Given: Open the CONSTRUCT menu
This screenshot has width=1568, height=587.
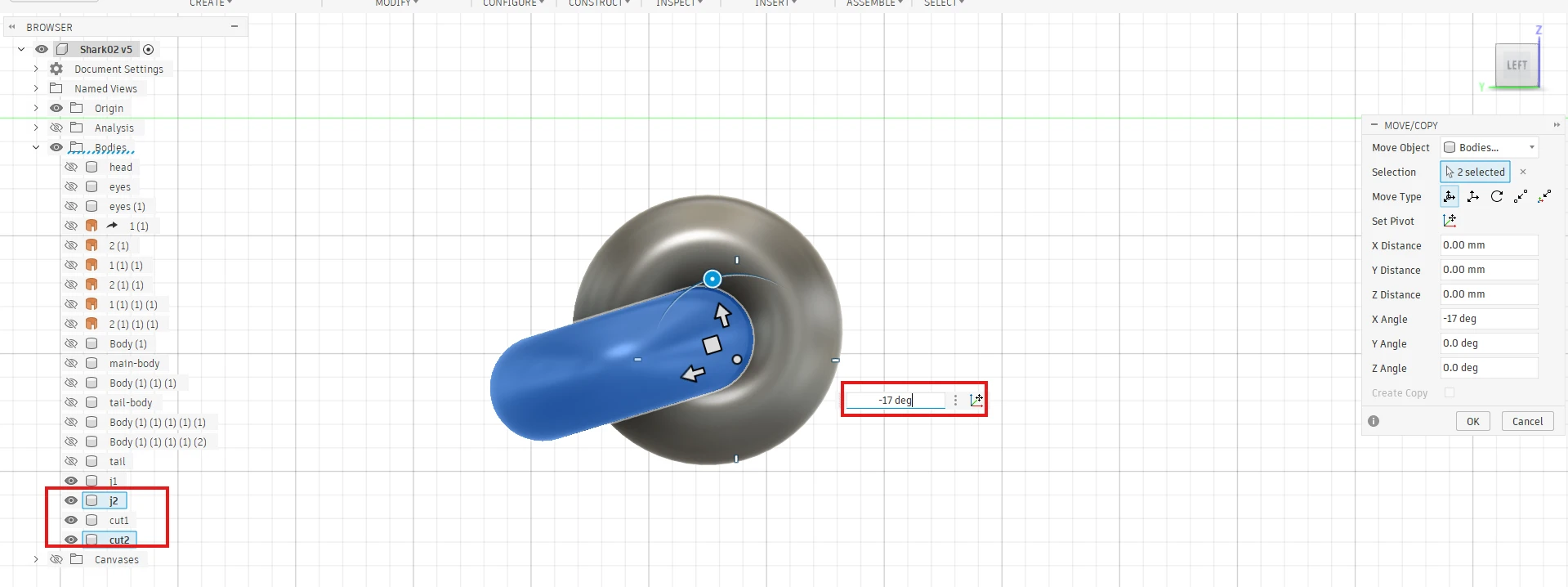Looking at the screenshot, I should 599,3.
